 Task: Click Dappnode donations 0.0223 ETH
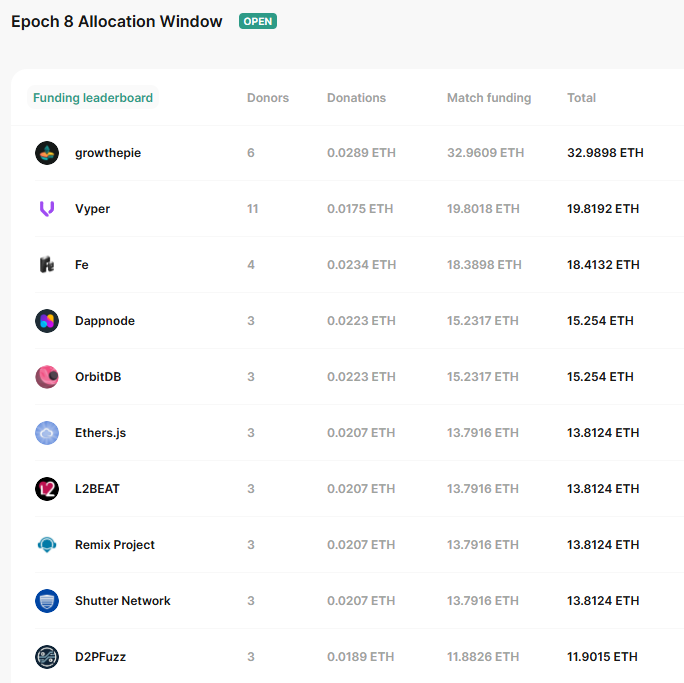point(361,321)
